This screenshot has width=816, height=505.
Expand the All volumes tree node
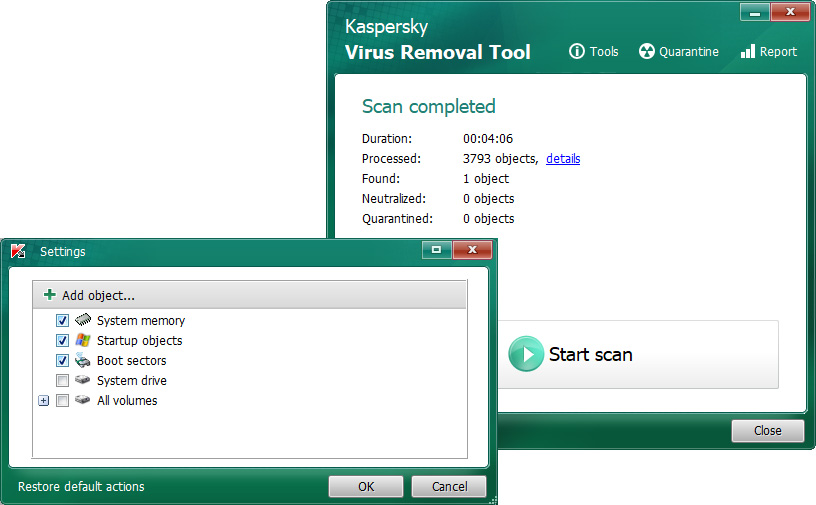click(x=44, y=400)
